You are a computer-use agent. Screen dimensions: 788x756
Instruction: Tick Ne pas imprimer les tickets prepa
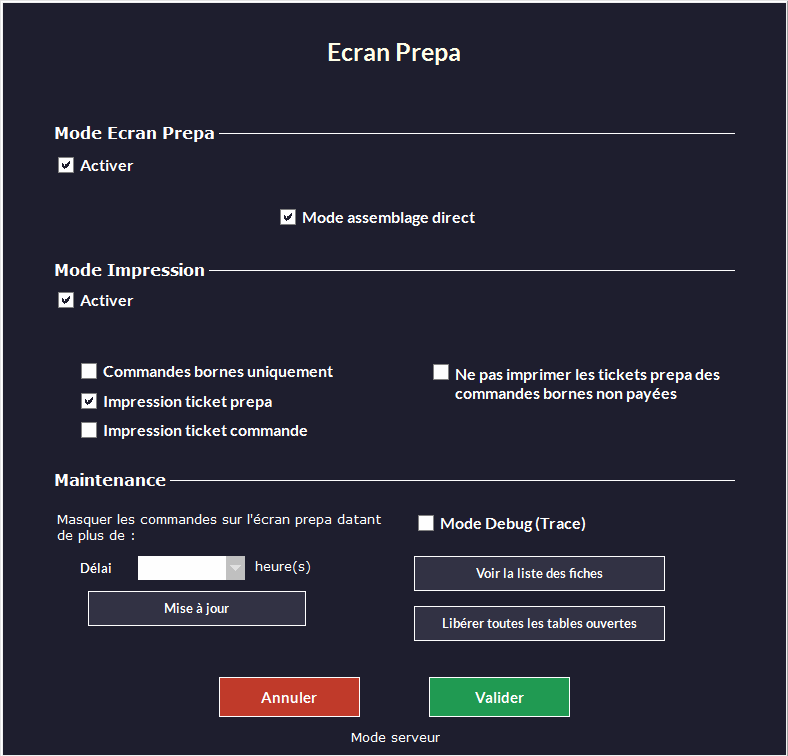click(441, 373)
